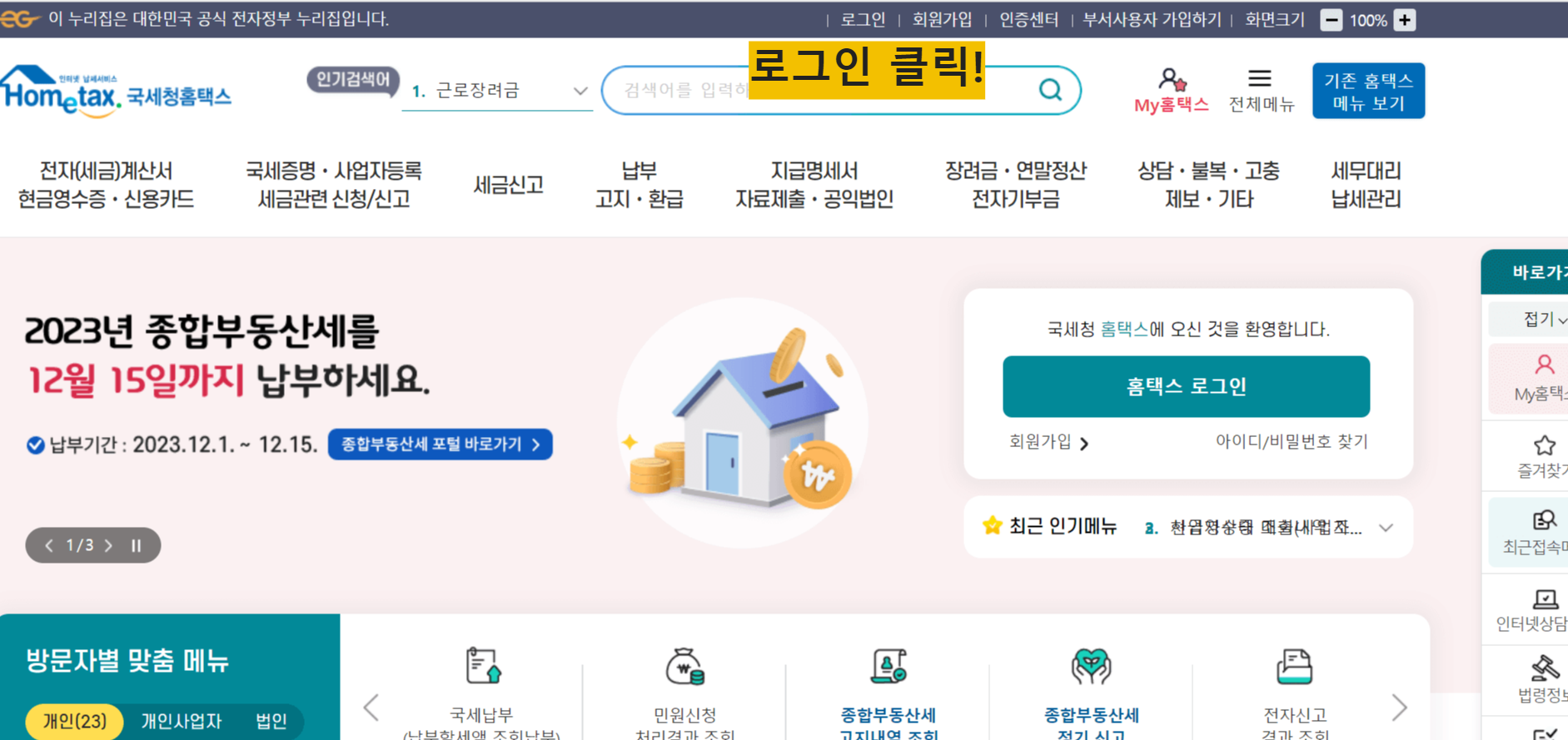Image resolution: width=1568 pixels, height=740 pixels.
Task: Select the 법인 visitor toggle
Action: [271, 721]
